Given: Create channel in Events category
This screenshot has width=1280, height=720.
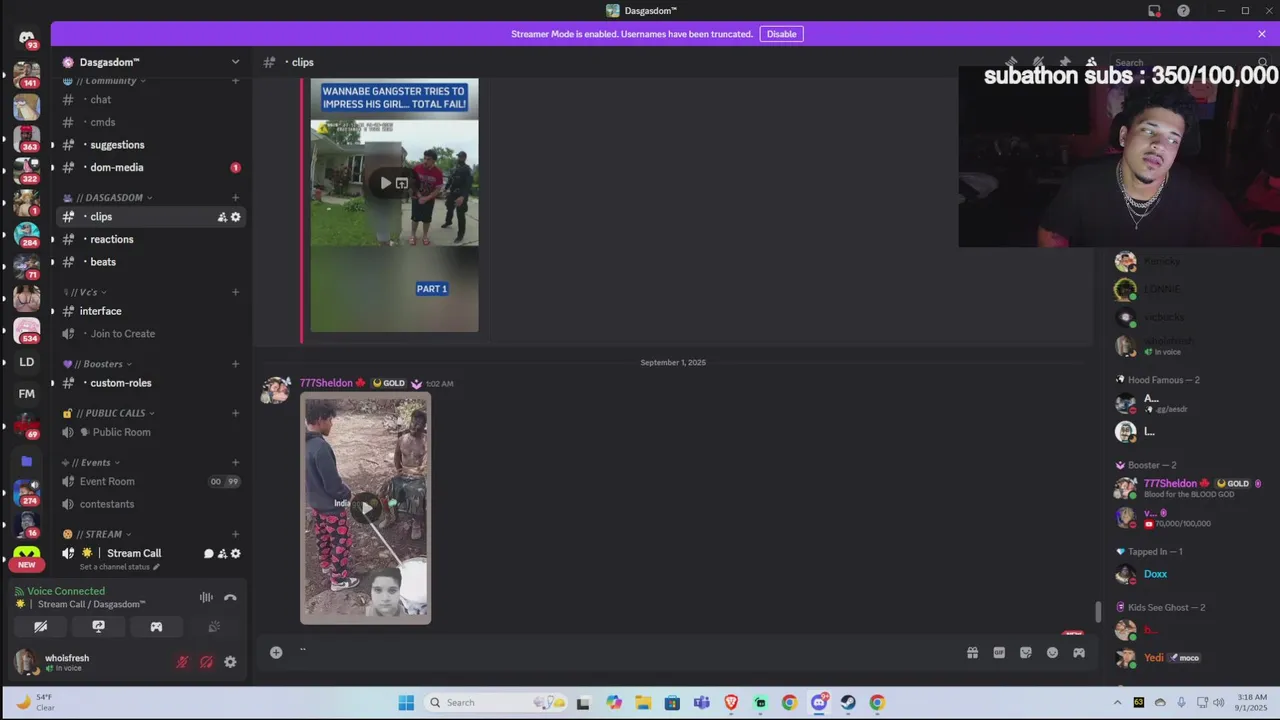Looking at the screenshot, I should [x=236, y=463].
